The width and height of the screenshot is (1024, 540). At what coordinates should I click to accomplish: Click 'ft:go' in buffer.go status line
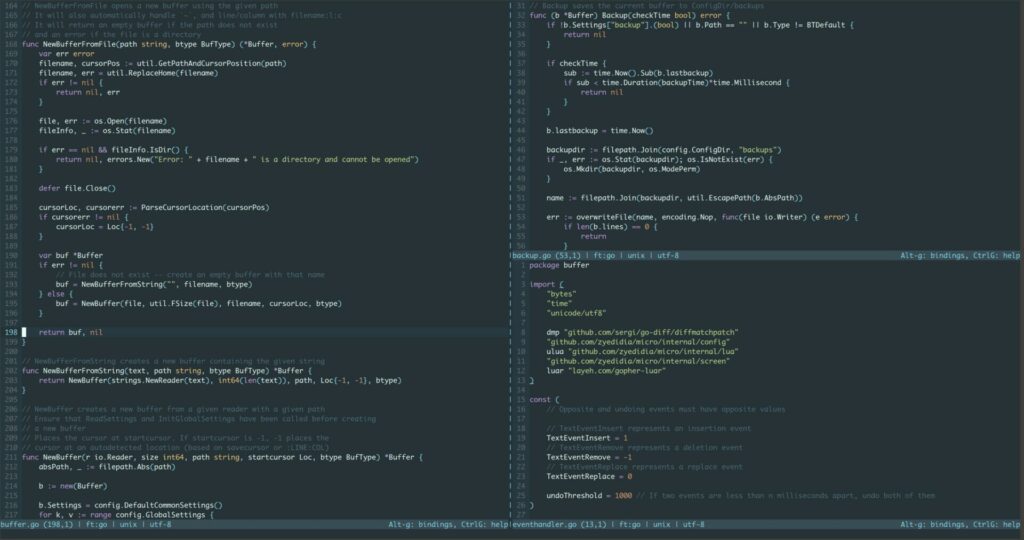coord(97,524)
